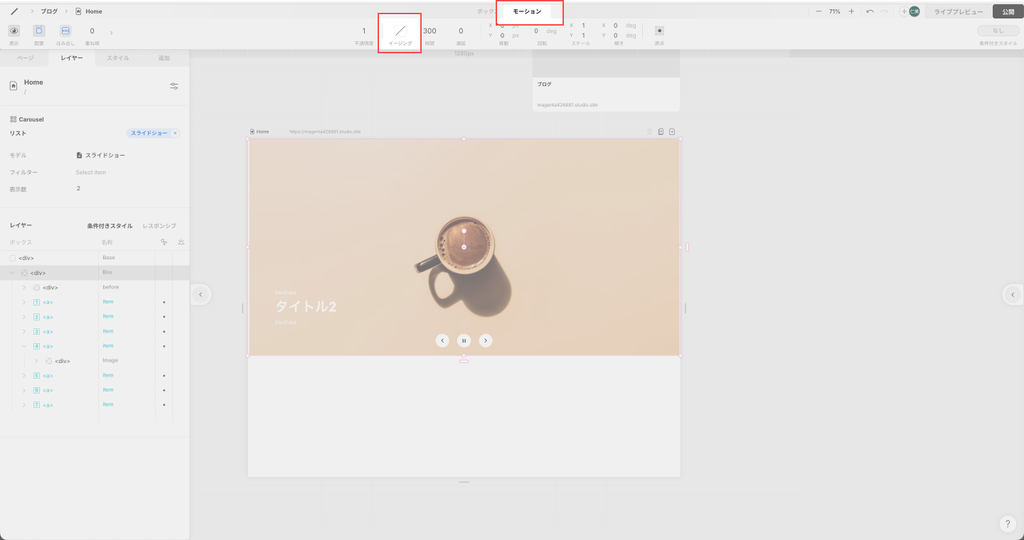The image size is (1024, 540).
Task: Pause the carousel slideshow on canvas
Action: tap(464, 340)
